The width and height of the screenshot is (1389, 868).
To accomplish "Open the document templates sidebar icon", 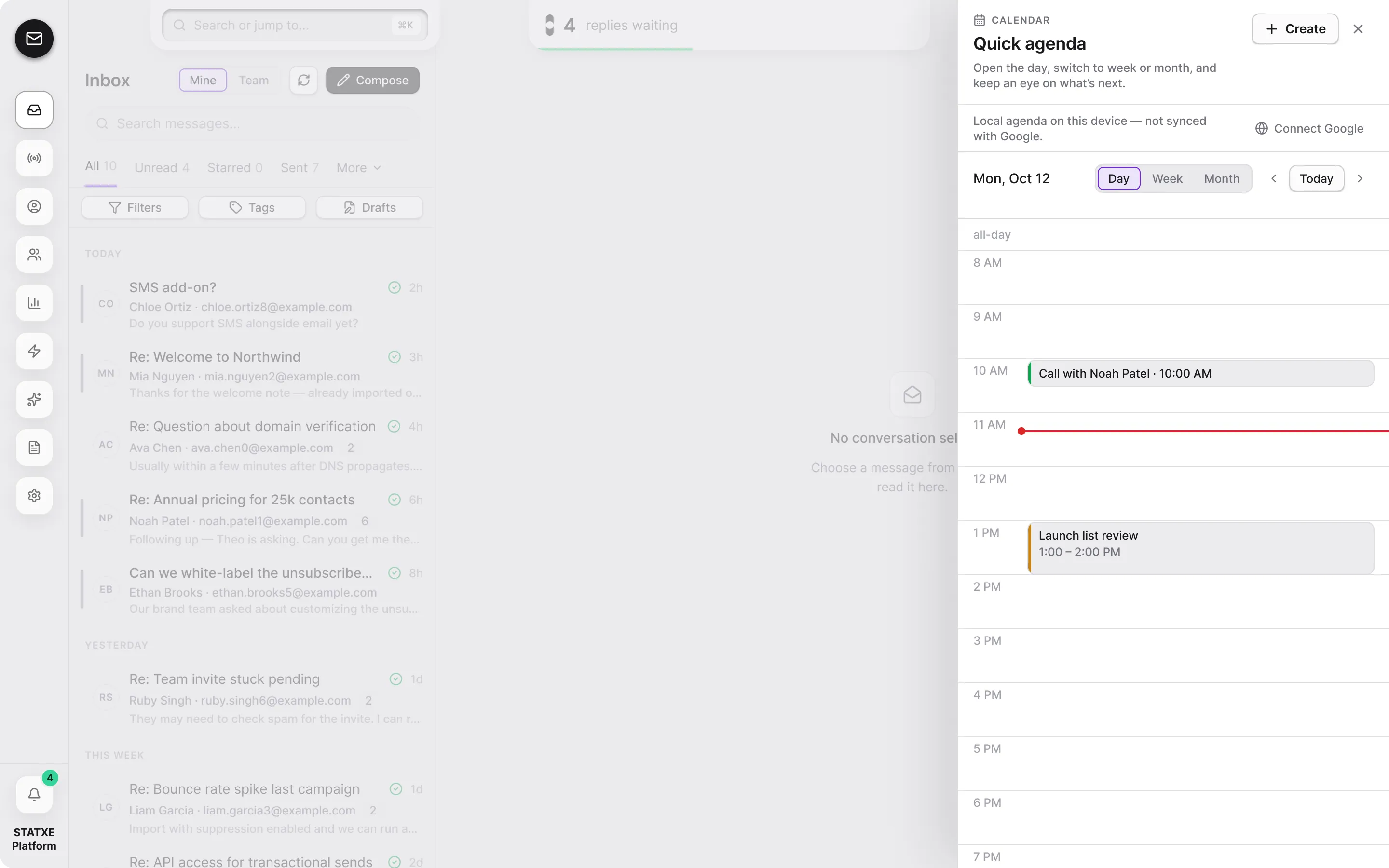I will tap(34, 447).
